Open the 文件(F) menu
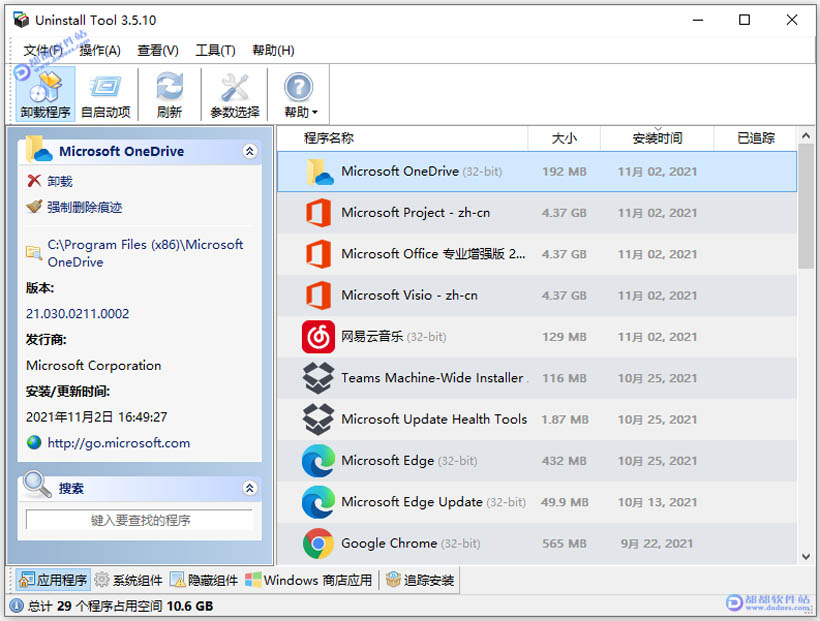Screen dimensions: 820x621 coord(43,50)
